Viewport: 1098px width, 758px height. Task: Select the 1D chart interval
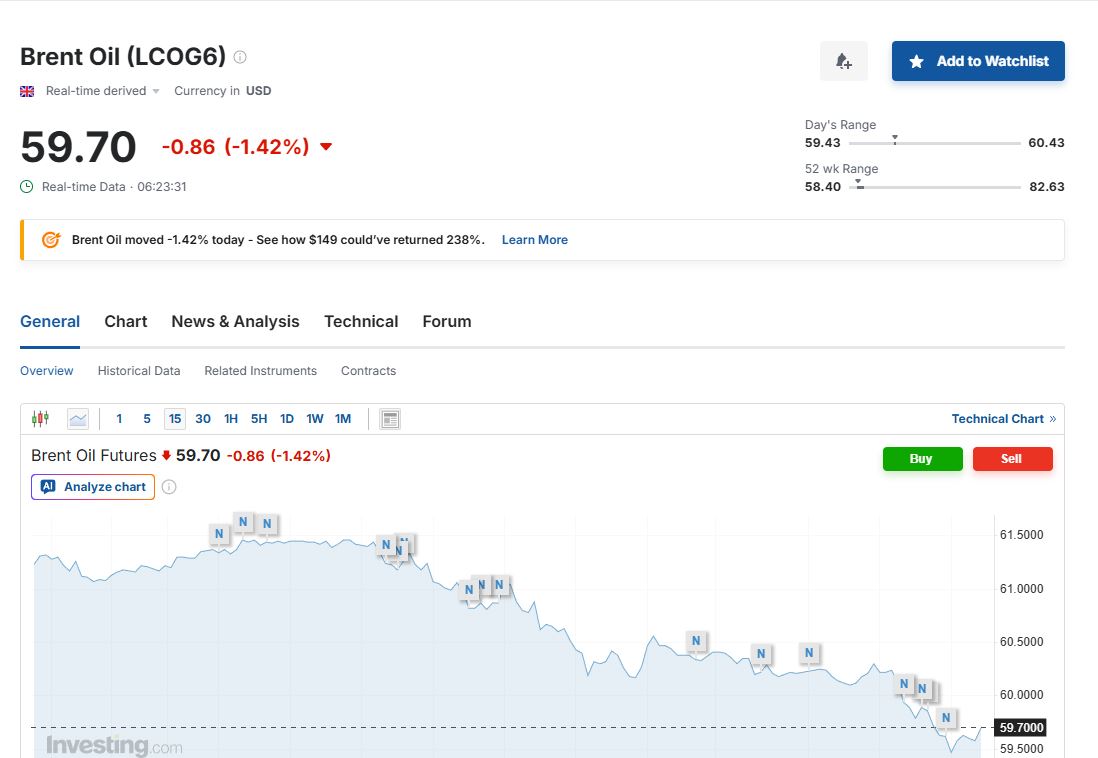[287, 419]
